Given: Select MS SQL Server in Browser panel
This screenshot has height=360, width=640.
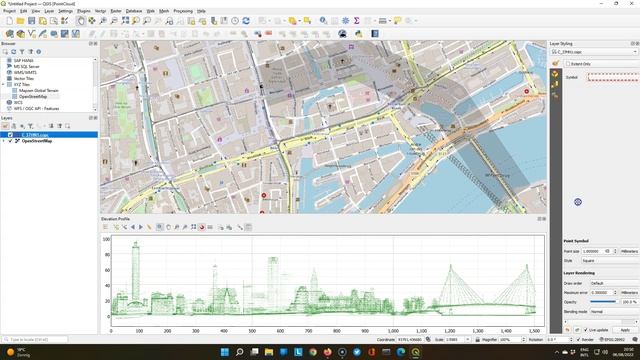Looking at the screenshot, I should (26, 67).
